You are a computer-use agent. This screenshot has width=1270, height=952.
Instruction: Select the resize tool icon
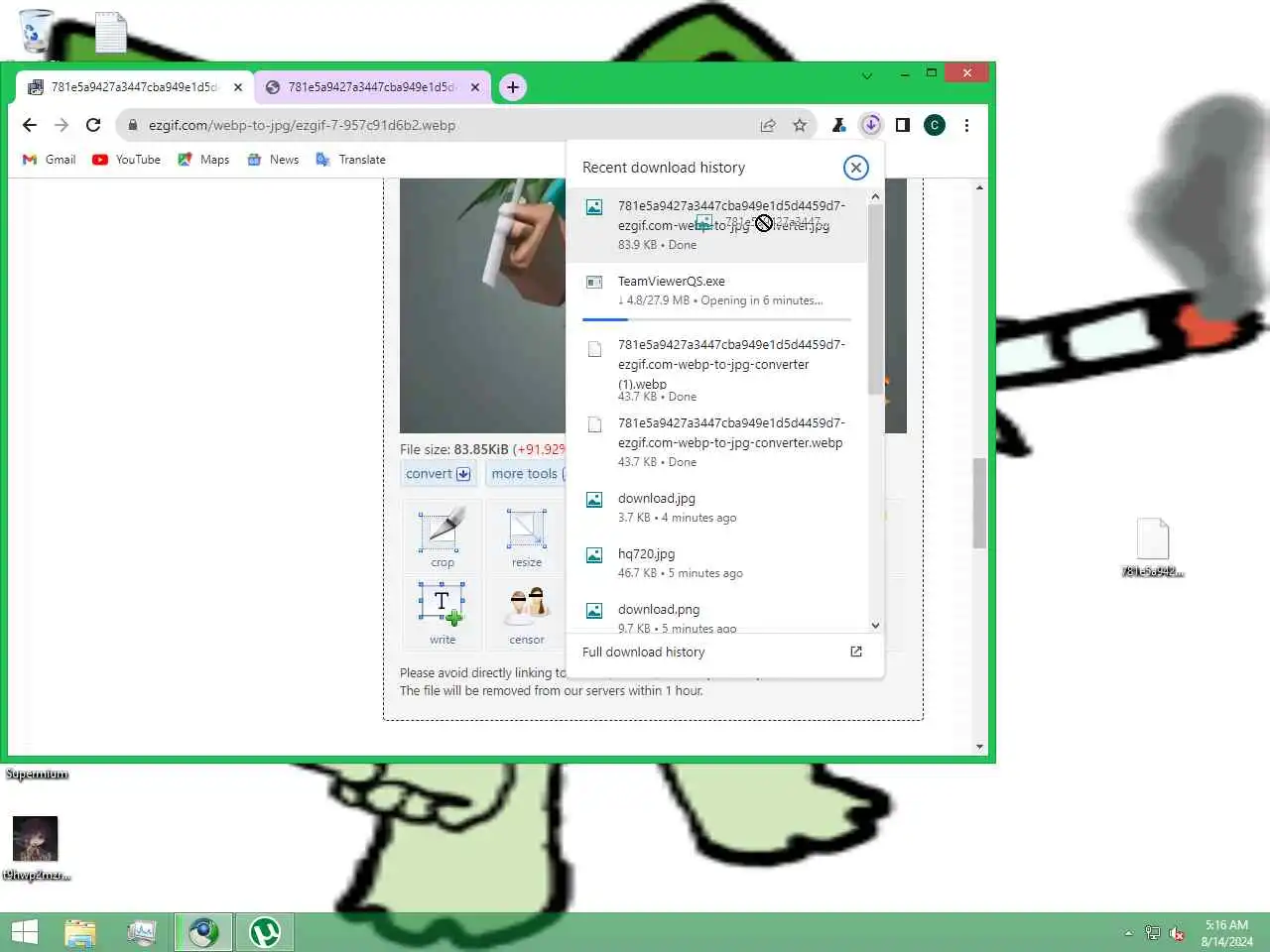(527, 537)
